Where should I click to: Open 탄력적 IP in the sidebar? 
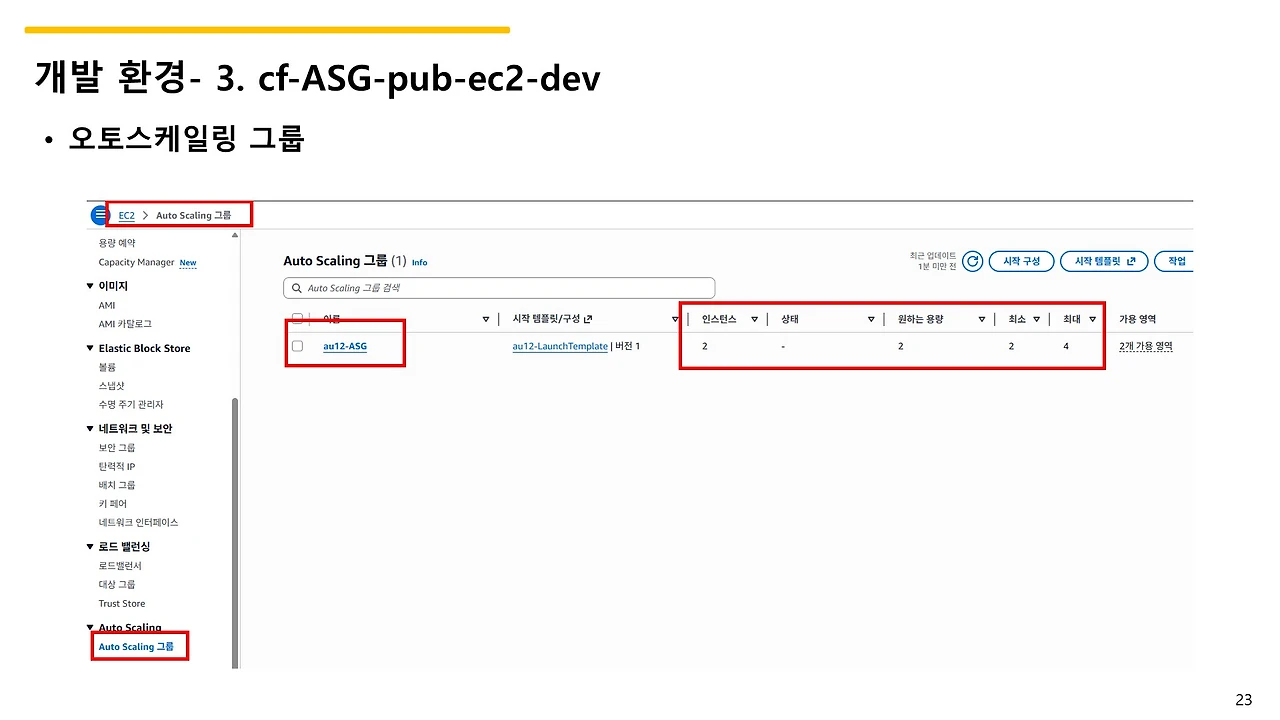[117, 466]
